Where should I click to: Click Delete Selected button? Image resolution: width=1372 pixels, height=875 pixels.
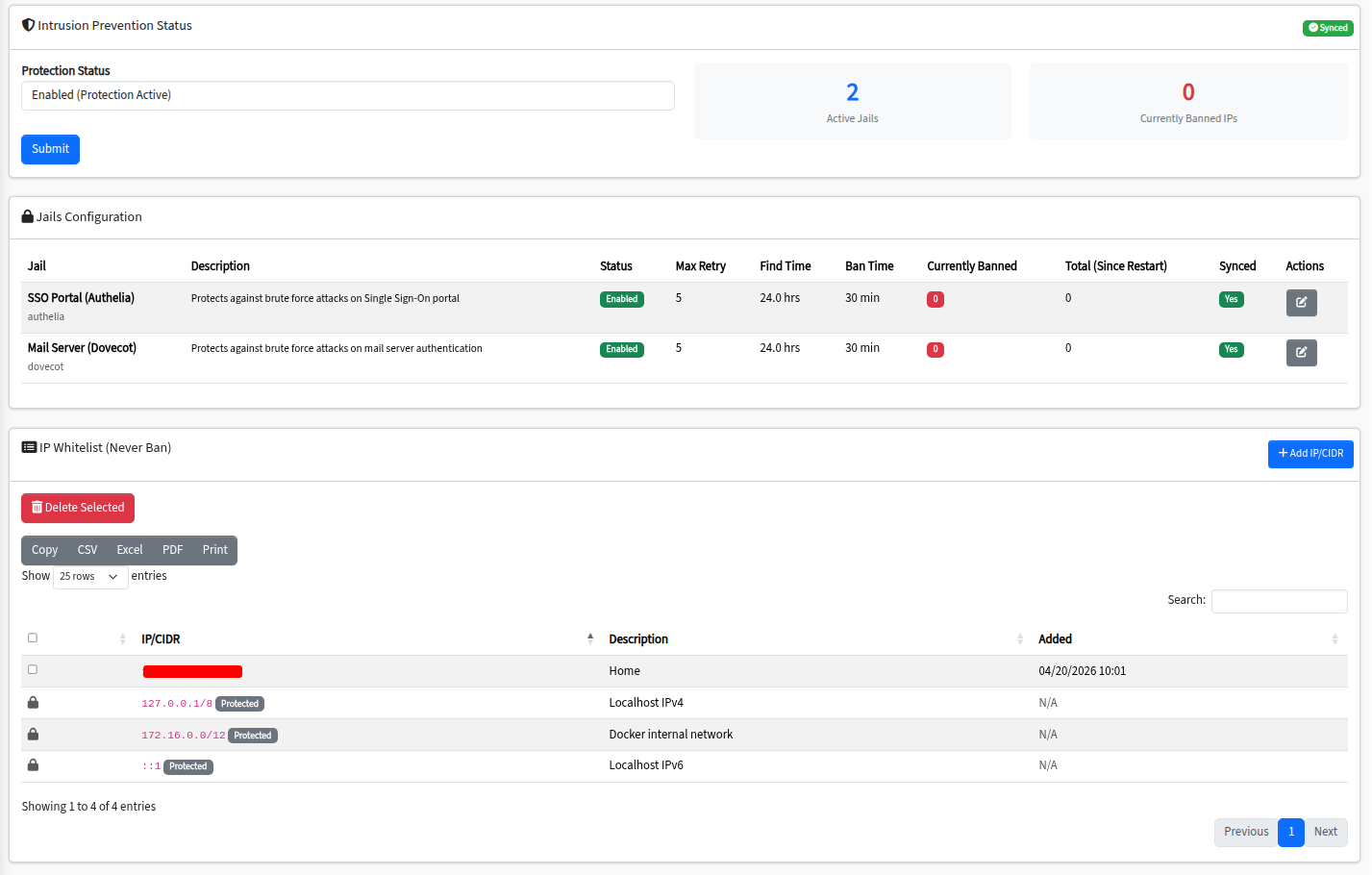tap(78, 508)
